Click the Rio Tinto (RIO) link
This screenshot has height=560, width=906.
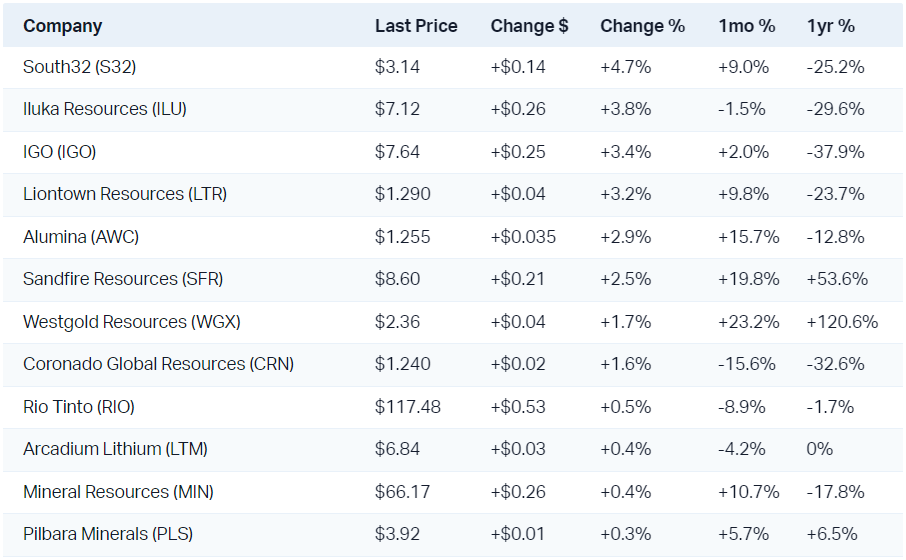[79, 407]
